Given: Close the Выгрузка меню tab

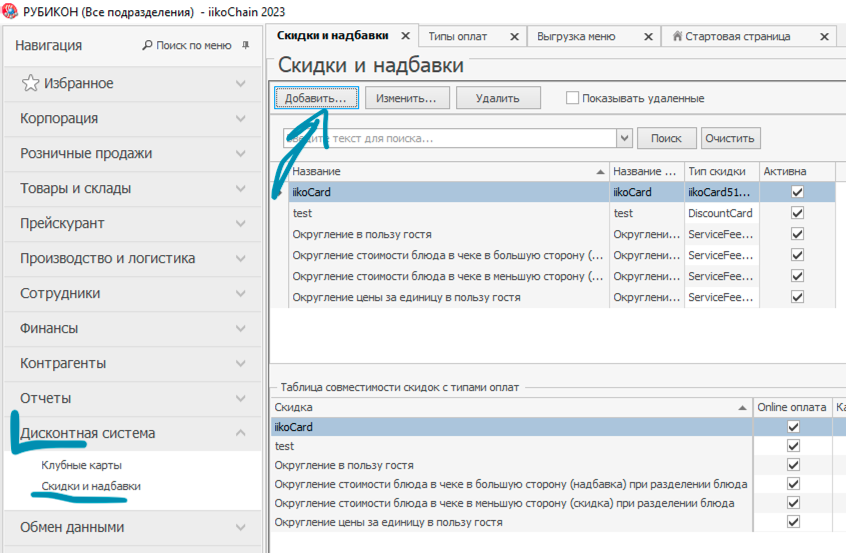Looking at the screenshot, I should click(649, 37).
